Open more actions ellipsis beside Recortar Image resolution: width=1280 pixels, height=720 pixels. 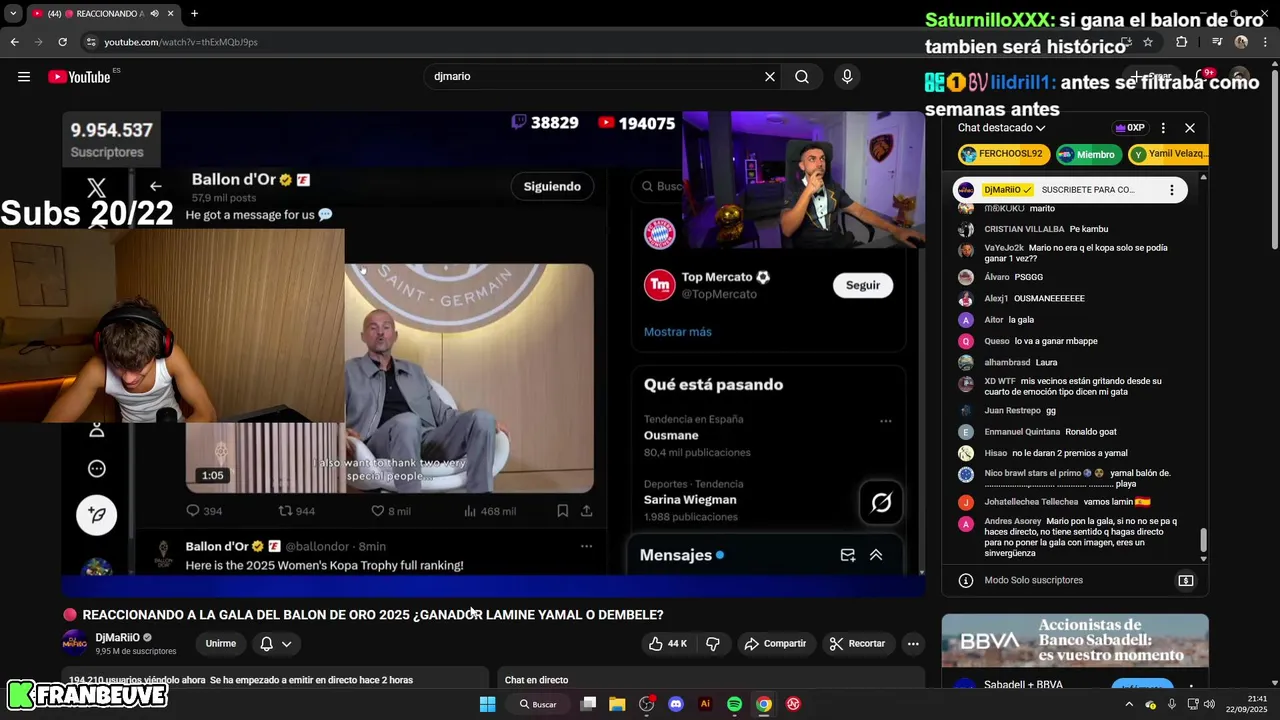[x=913, y=644]
